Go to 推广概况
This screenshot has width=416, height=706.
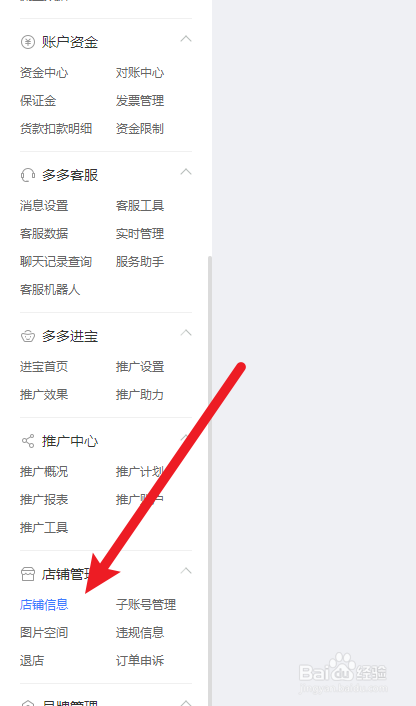pos(44,471)
